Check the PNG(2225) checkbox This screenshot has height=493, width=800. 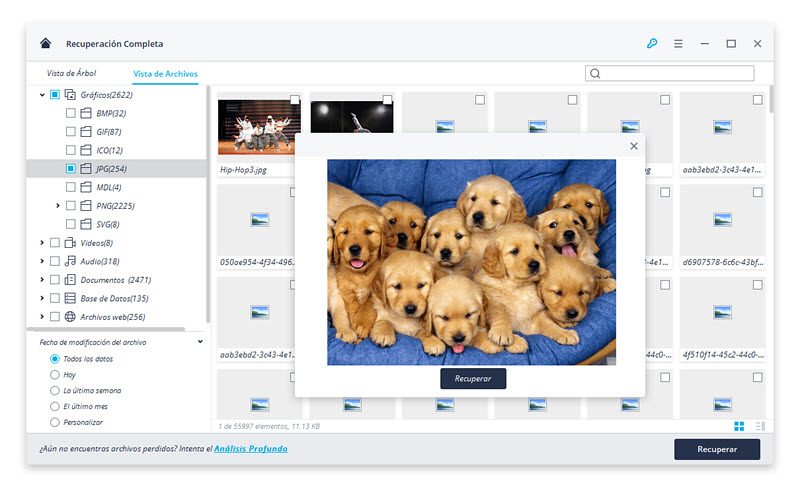(x=70, y=206)
